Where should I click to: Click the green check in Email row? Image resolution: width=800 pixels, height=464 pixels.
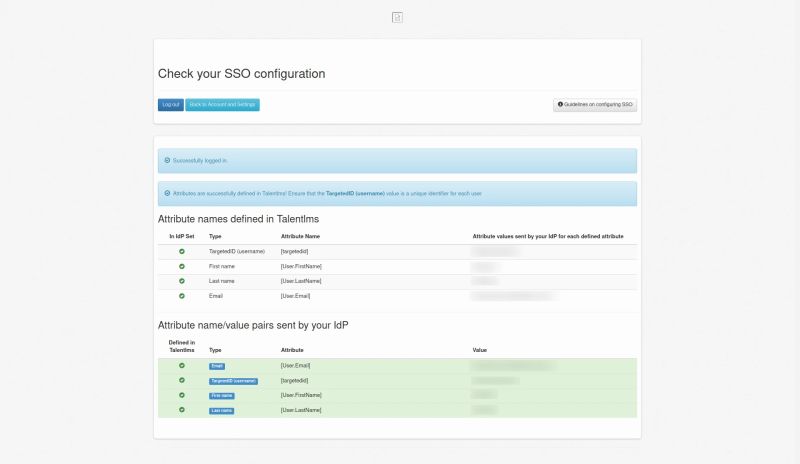point(182,296)
